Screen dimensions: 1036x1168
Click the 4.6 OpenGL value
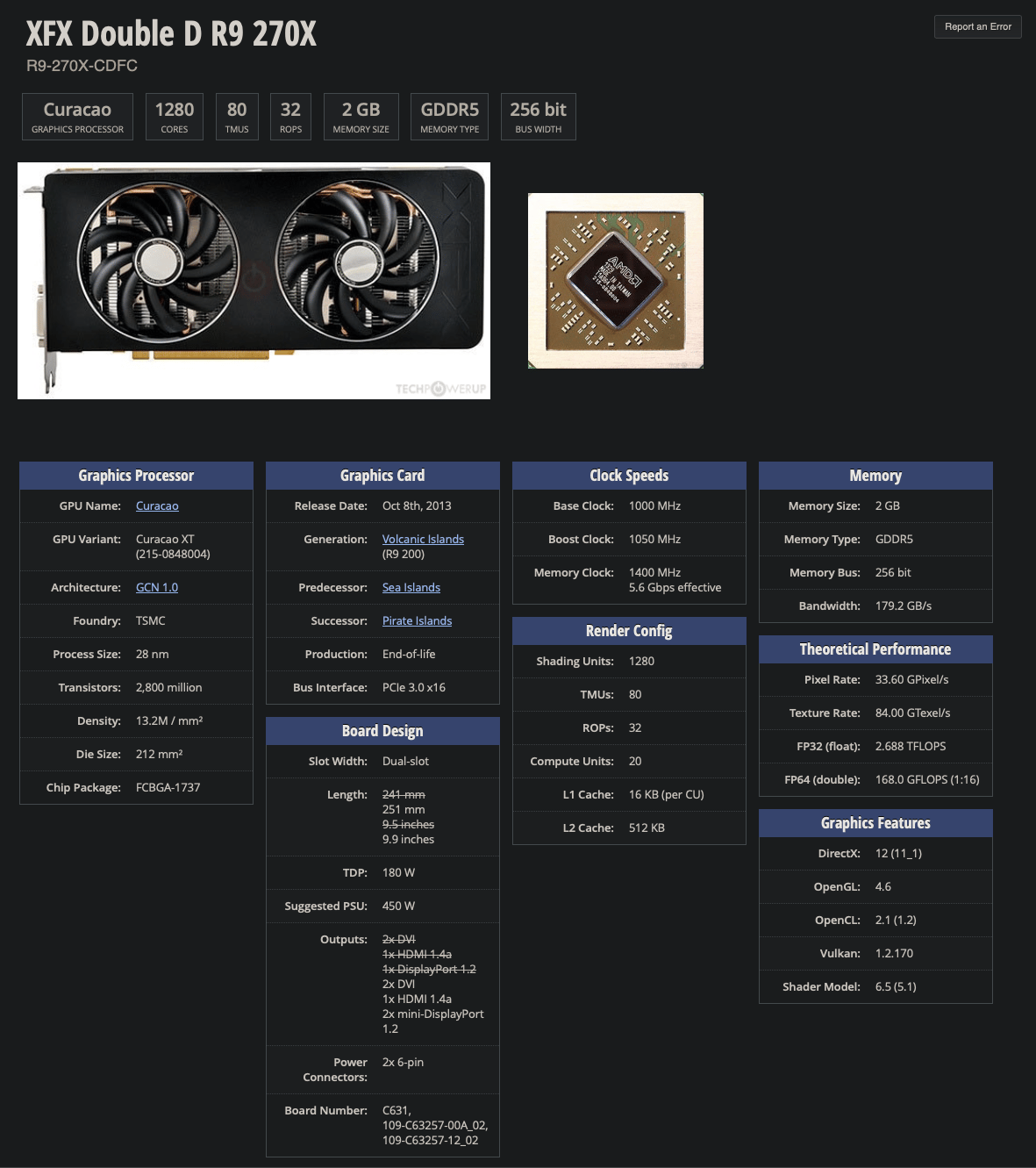pos(883,887)
